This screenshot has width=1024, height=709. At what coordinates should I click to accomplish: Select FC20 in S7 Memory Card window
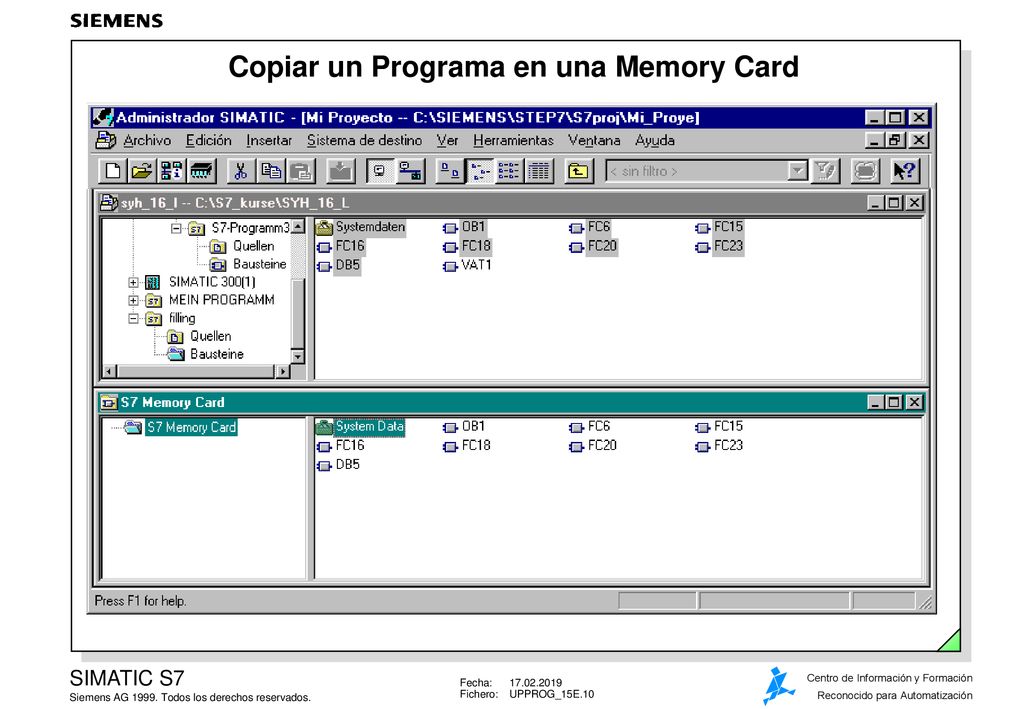[x=594, y=446]
